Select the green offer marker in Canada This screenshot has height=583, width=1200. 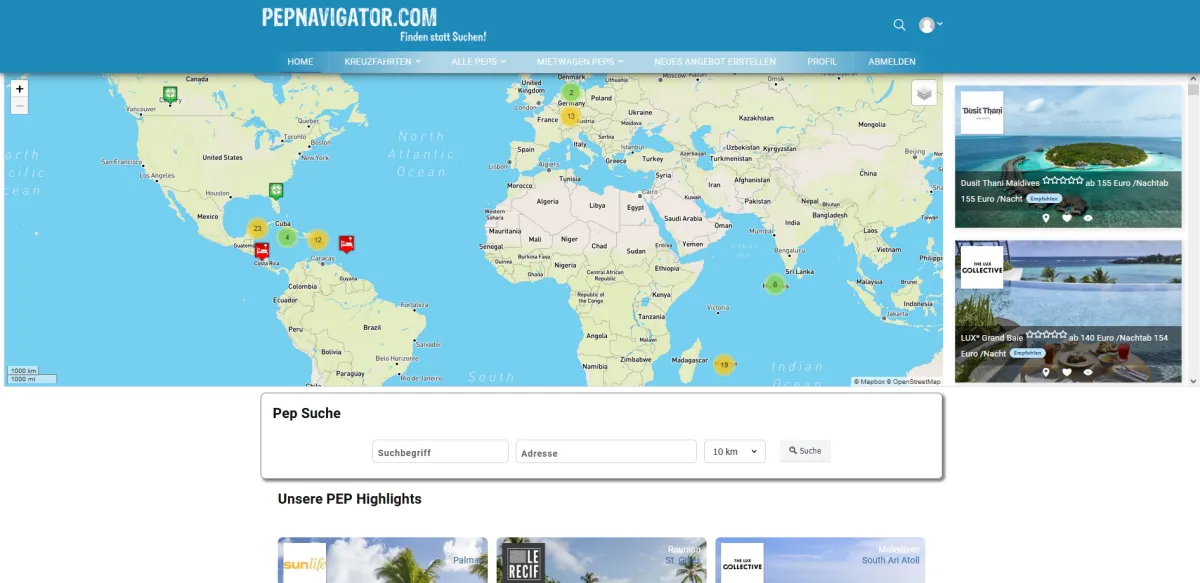171,94
